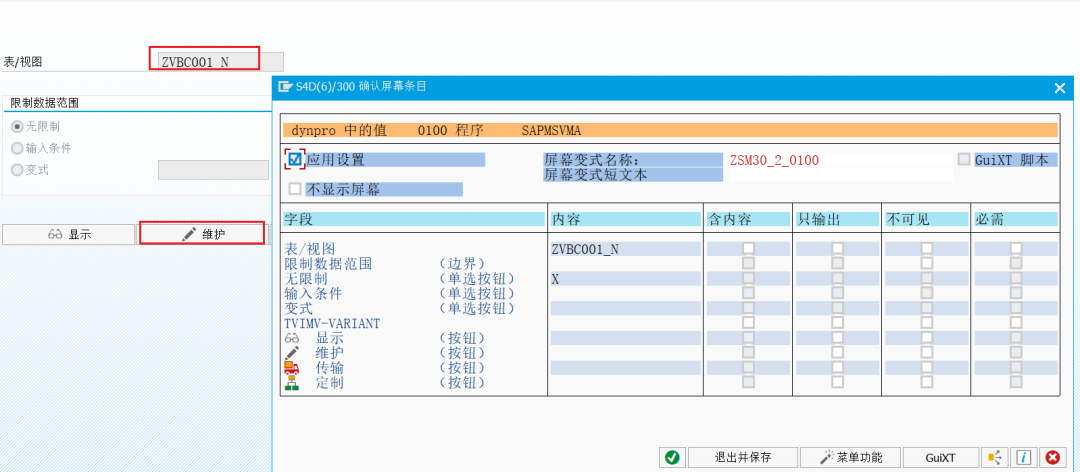Click the 显示 button with glasses icon
The image size is (1080, 472).
(69, 234)
